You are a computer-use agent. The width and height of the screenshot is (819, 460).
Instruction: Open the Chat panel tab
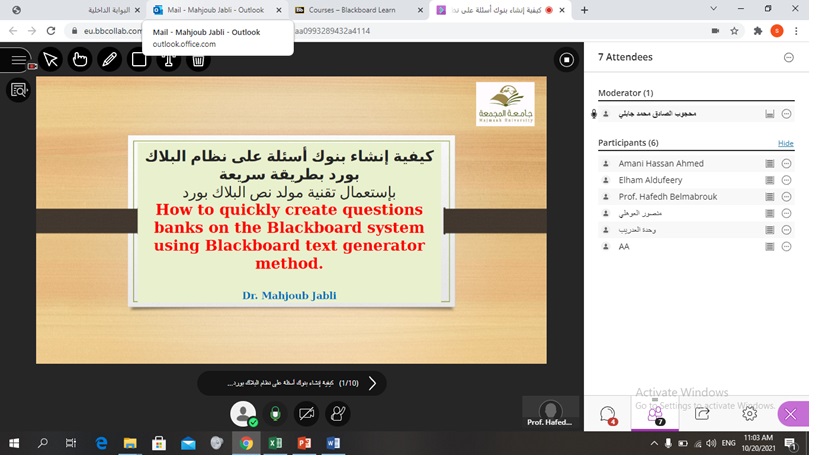coord(608,415)
